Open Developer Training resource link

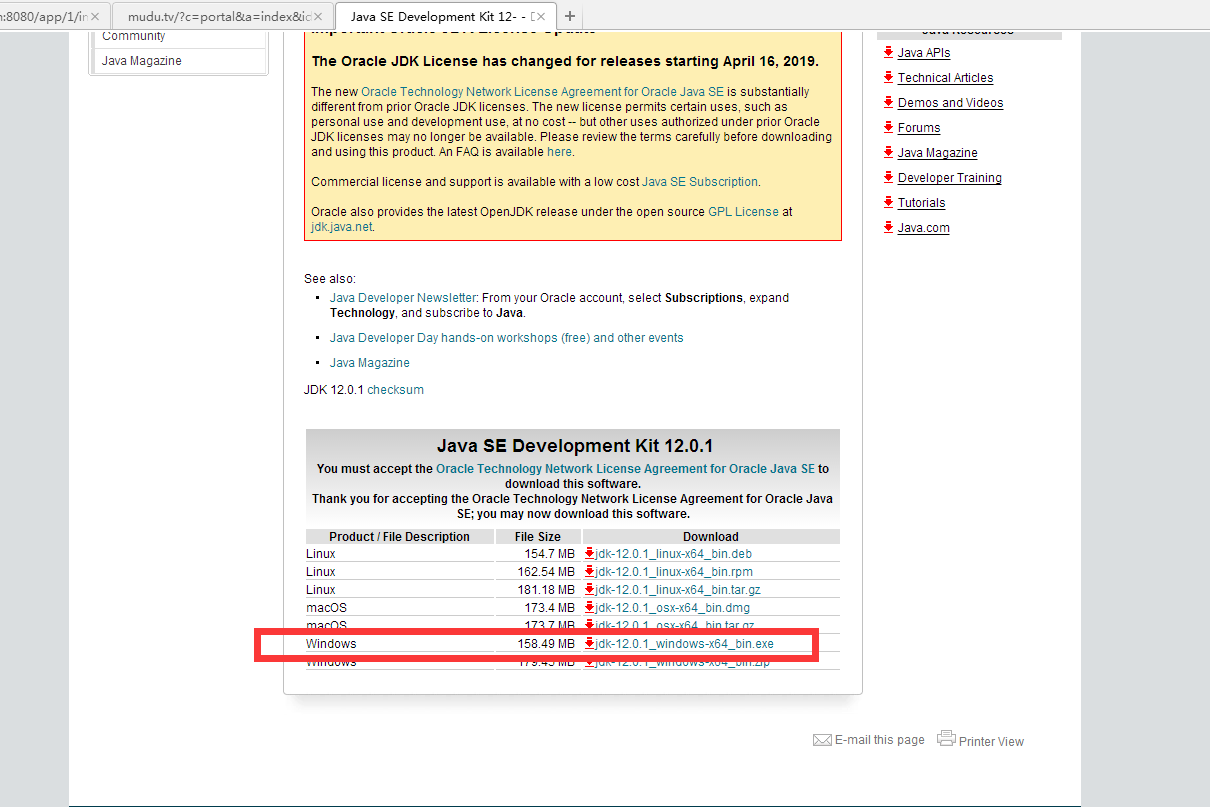pyautogui.click(x=950, y=178)
